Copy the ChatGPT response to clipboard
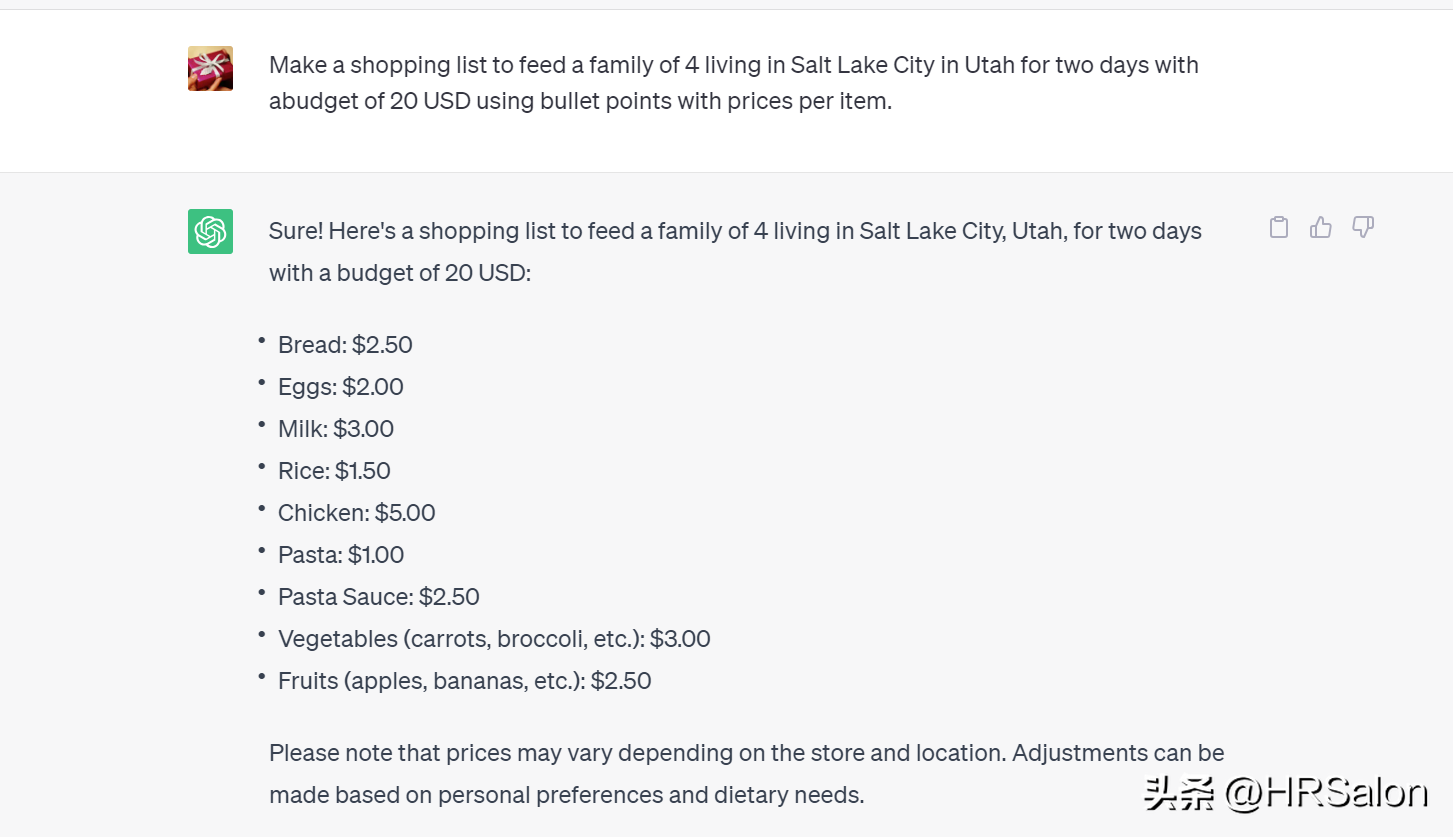This screenshot has height=837, width=1453. click(x=1278, y=227)
